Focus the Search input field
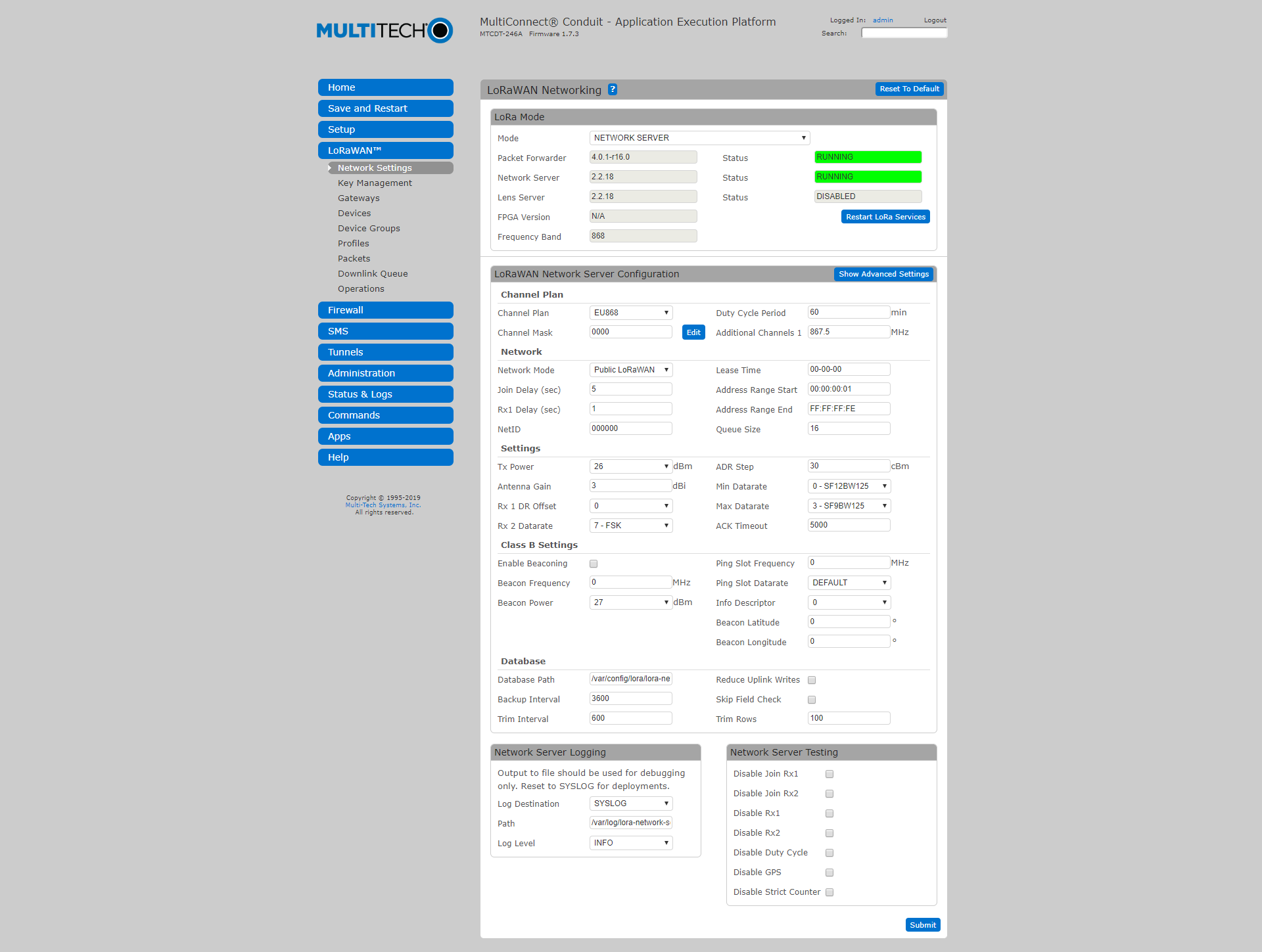 tap(904, 33)
